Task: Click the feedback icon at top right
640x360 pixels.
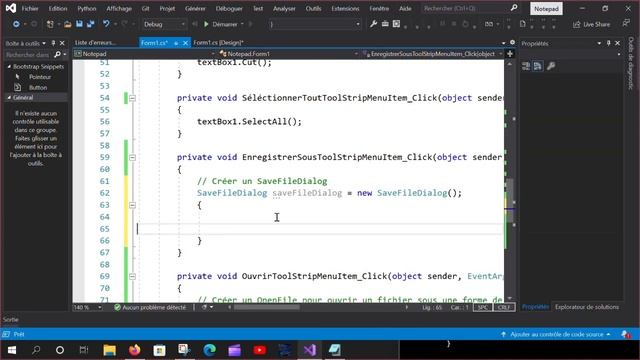Action: coord(626,23)
